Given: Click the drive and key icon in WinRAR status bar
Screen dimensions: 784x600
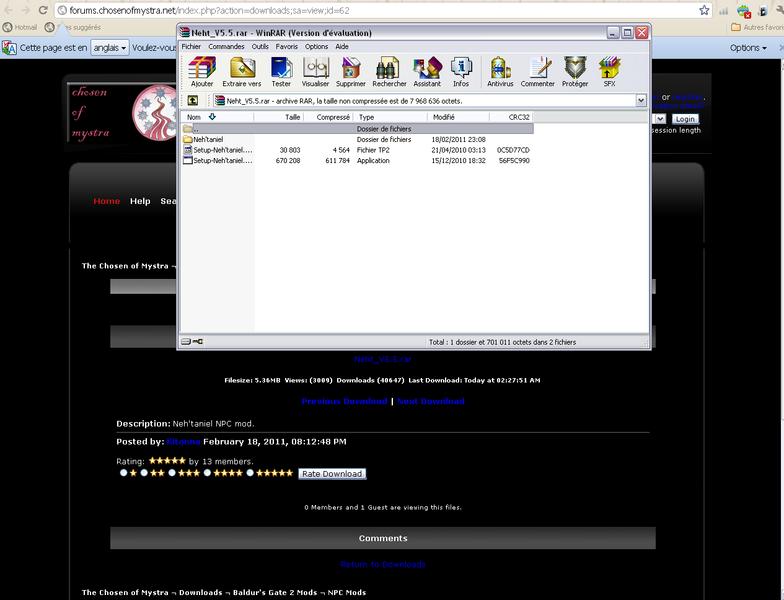Looking at the screenshot, I should click(x=192, y=342).
